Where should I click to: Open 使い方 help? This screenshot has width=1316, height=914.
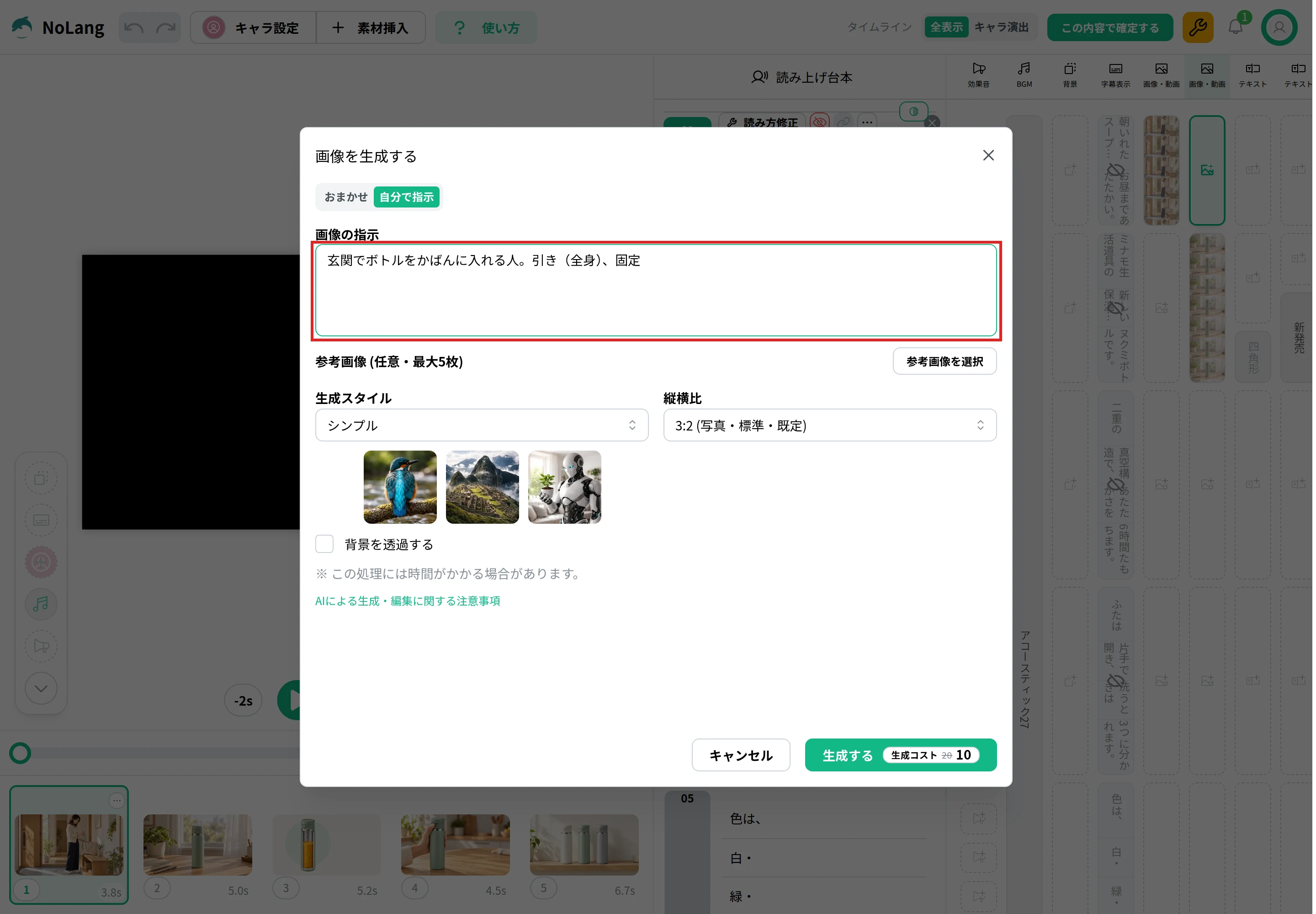click(486, 27)
